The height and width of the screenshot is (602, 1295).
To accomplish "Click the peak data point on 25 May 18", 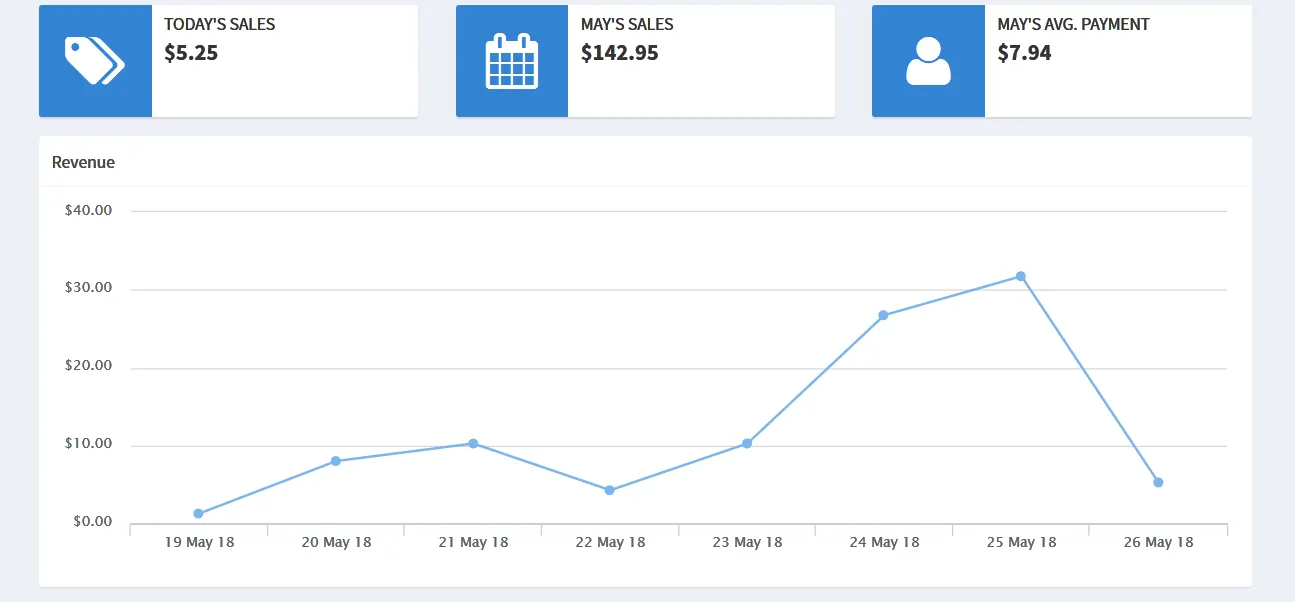I will click(1021, 276).
